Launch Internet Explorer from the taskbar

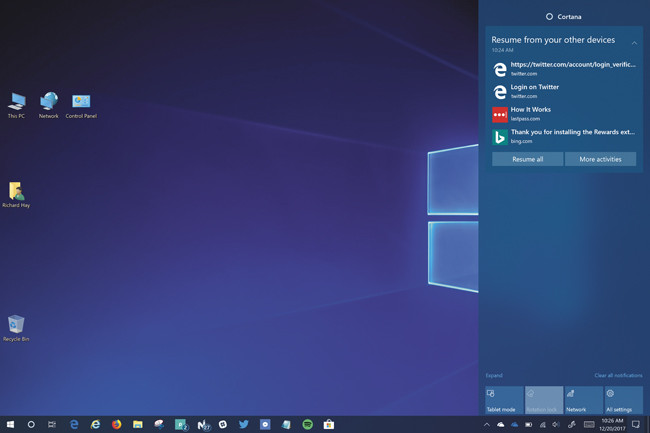tap(95, 424)
